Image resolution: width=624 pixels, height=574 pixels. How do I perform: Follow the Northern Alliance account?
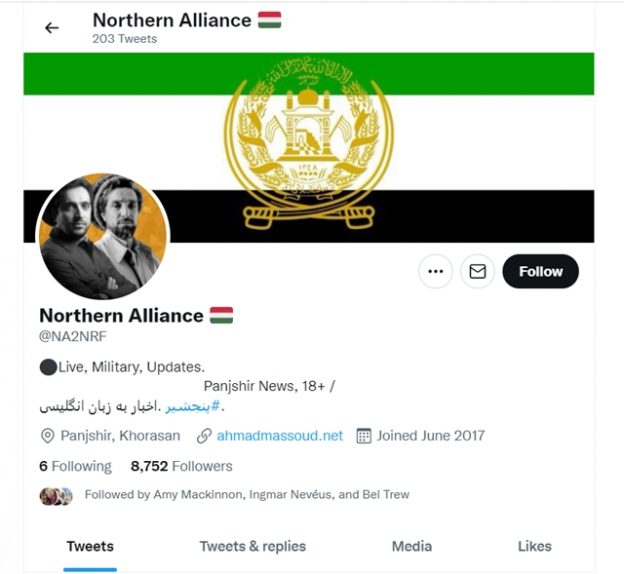click(540, 271)
